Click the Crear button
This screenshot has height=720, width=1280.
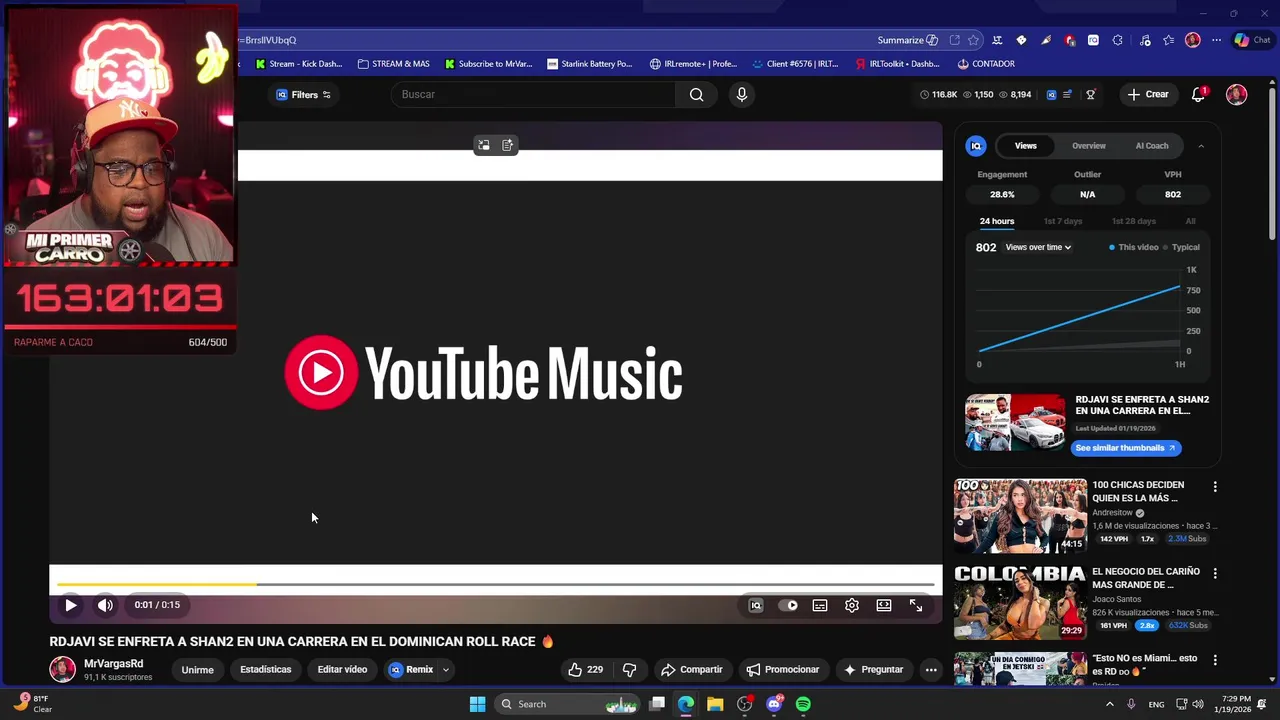[1147, 94]
